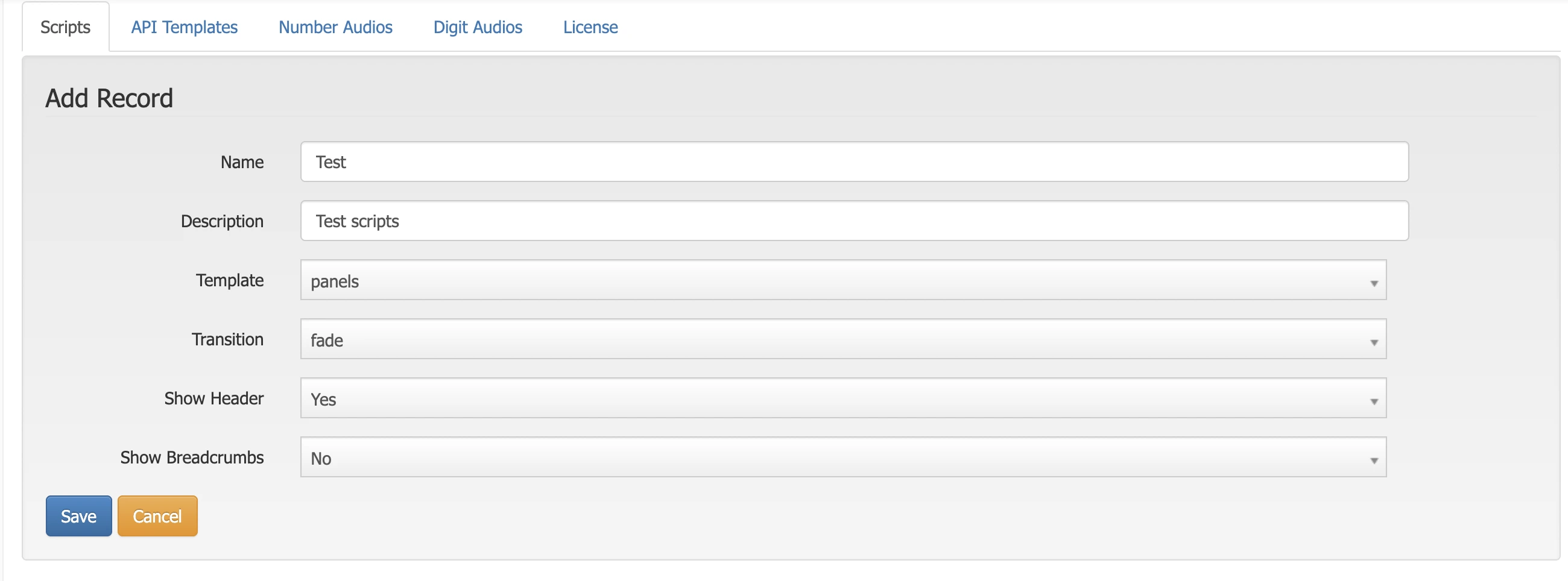Click the arrow icon on the Show Header select

[1374, 401]
